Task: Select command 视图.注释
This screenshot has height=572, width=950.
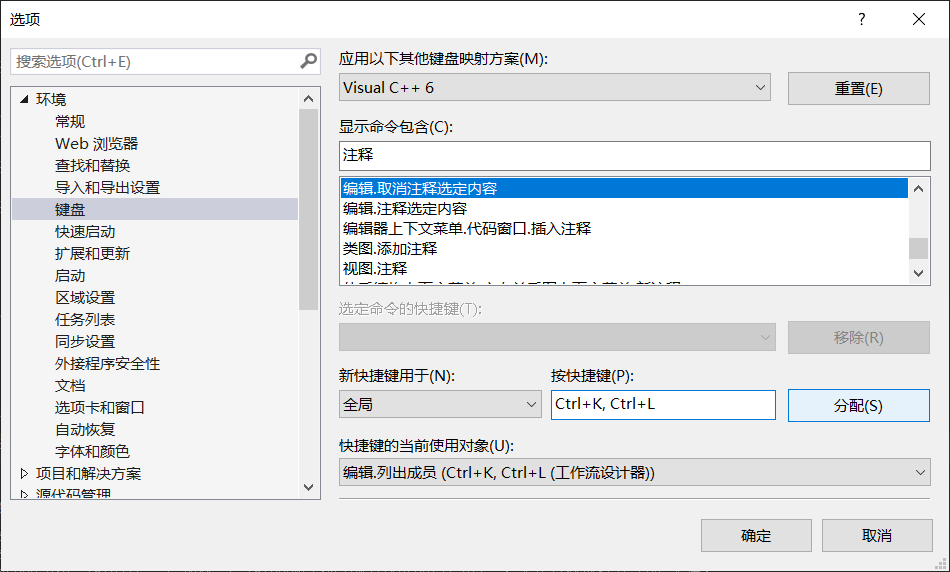Action: coord(624,268)
